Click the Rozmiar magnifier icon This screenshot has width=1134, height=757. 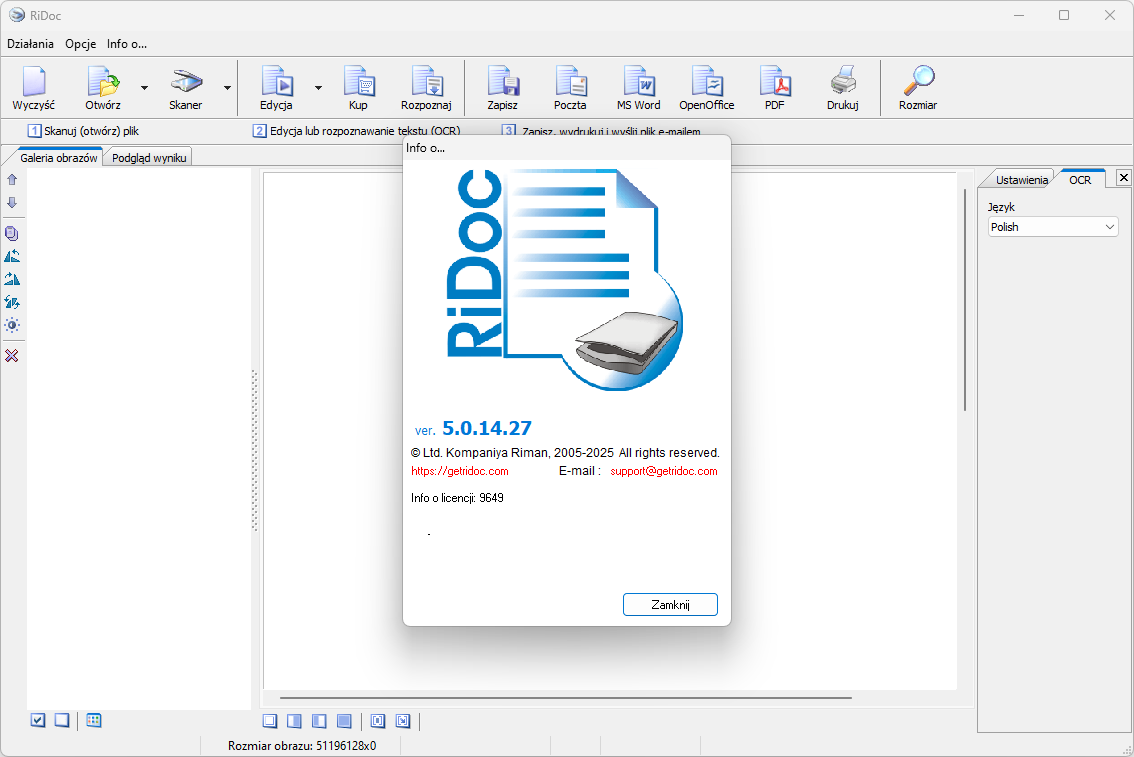click(918, 81)
